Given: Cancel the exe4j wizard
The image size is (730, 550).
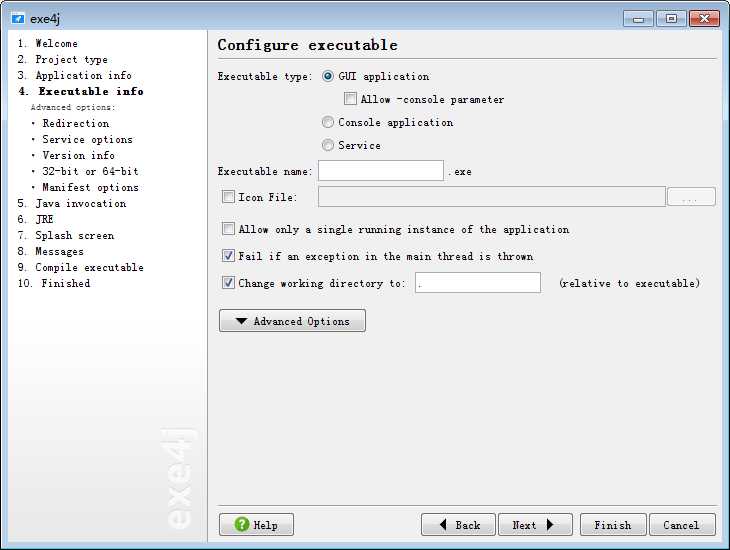Looking at the screenshot, I should tap(682, 525).
